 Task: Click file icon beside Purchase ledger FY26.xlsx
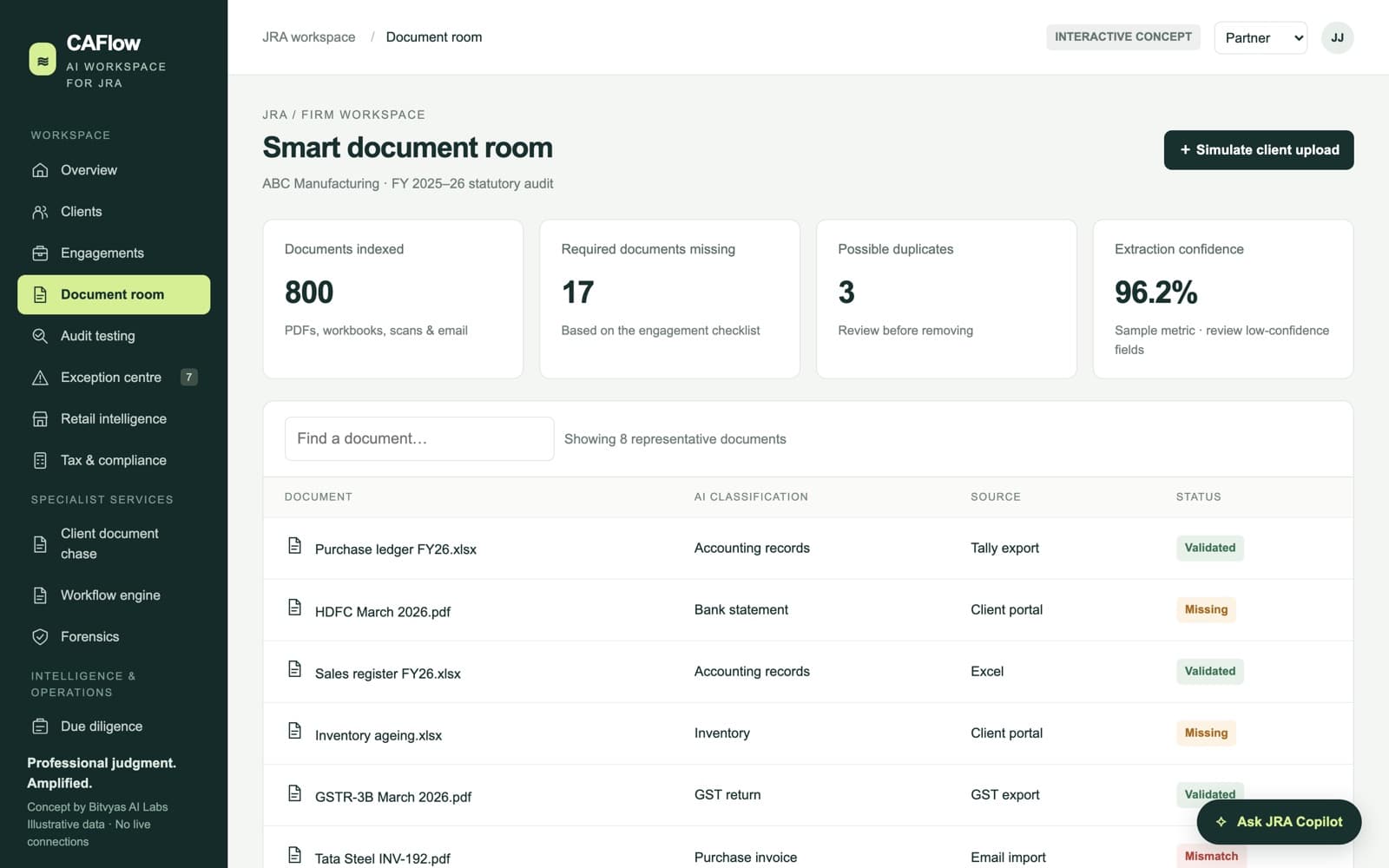click(x=294, y=545)
